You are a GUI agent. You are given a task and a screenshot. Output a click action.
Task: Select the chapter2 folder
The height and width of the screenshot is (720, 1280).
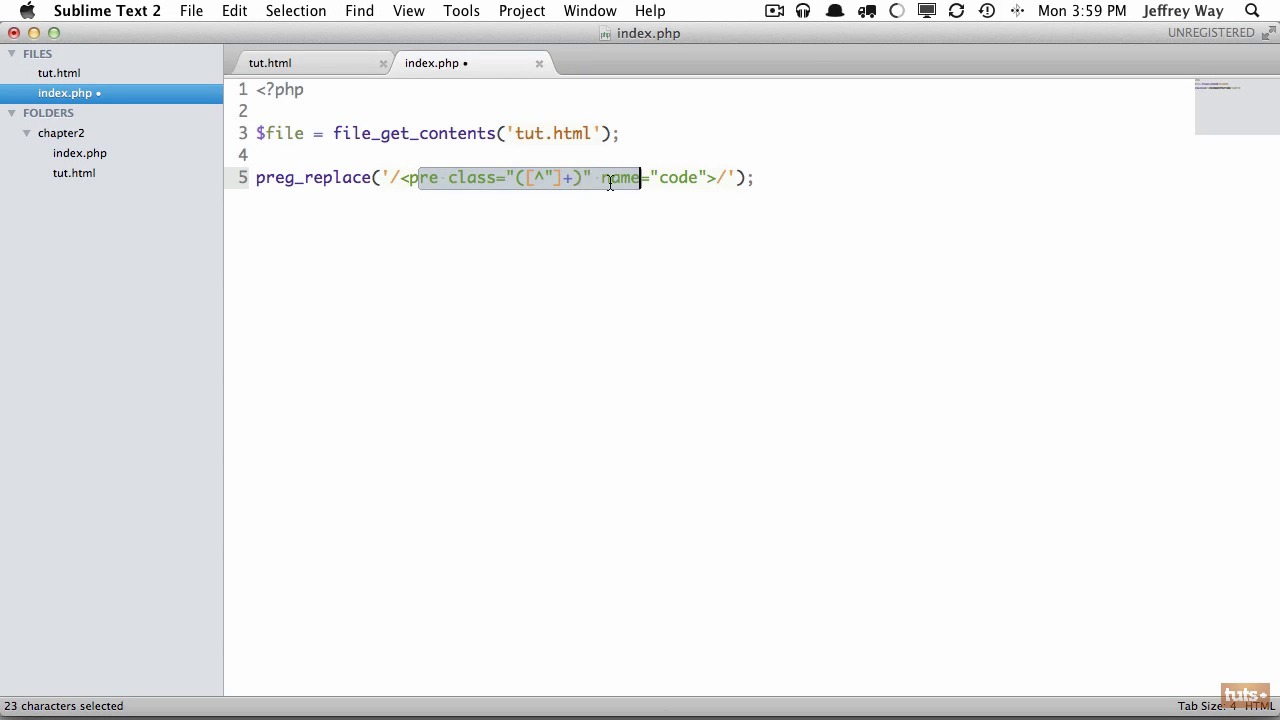61,133
